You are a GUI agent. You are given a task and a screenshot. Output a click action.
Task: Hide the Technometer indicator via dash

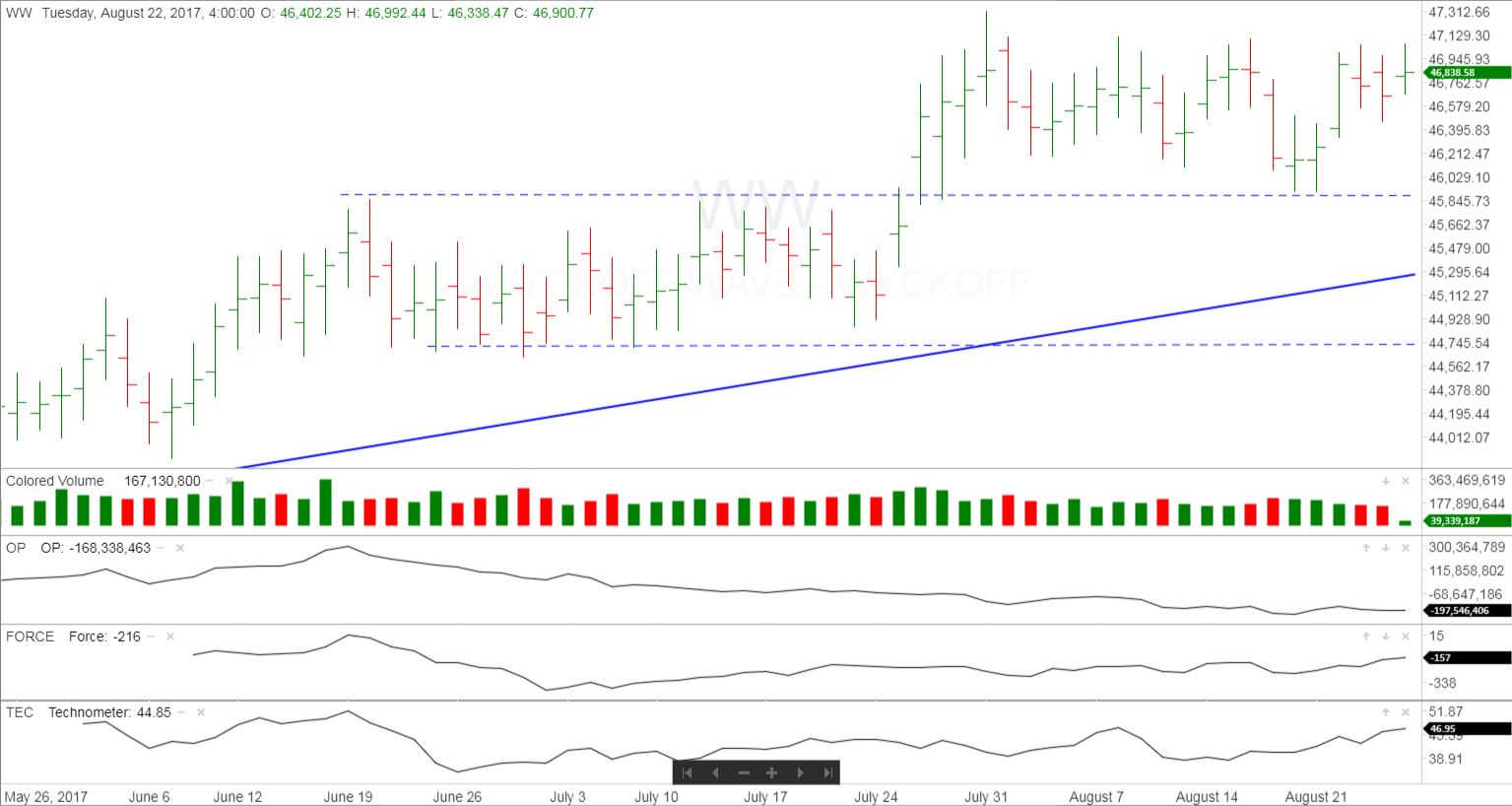click(x=181, y=712)
